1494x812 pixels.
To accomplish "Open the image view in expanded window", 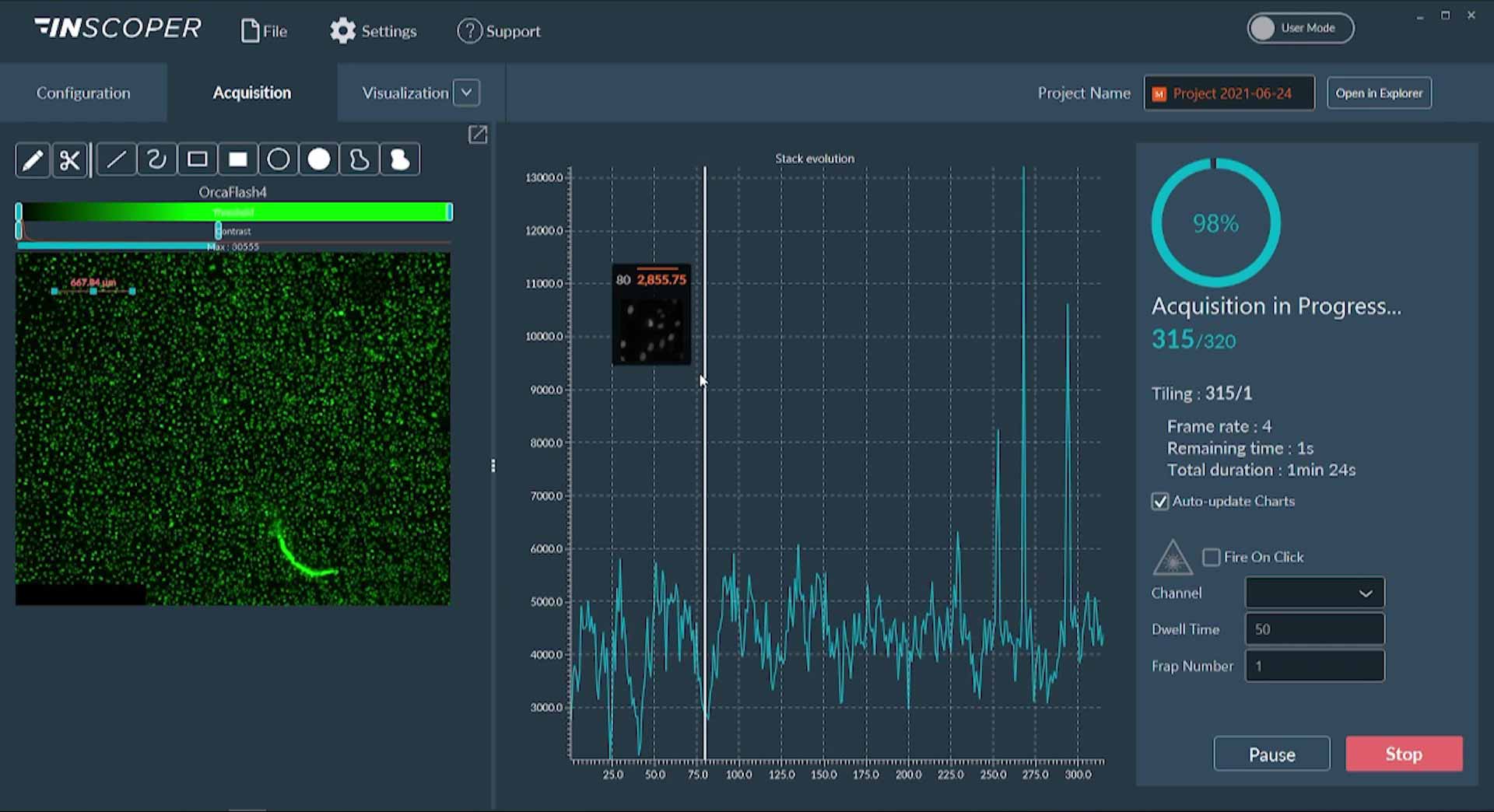I will [478, 135].
